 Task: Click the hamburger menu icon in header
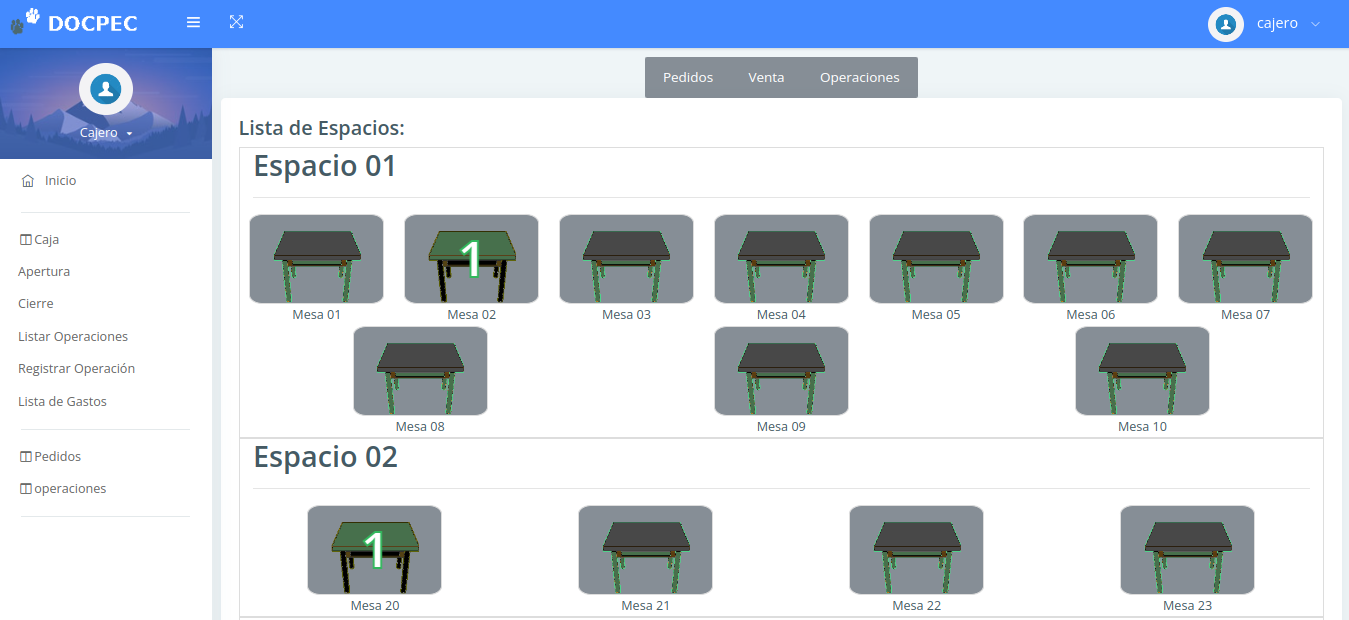pos(194,22)
